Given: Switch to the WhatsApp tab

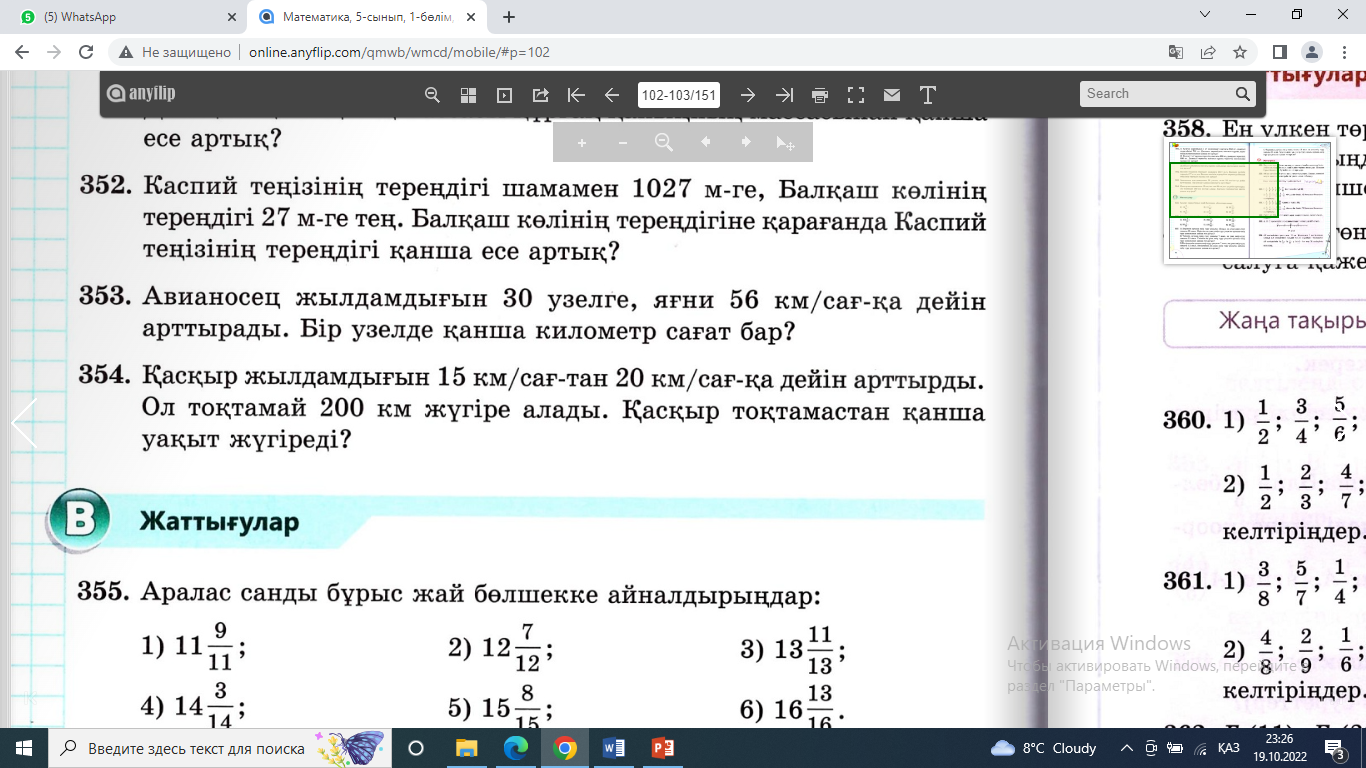Looking at the screenshot, I should coord(125,17).
